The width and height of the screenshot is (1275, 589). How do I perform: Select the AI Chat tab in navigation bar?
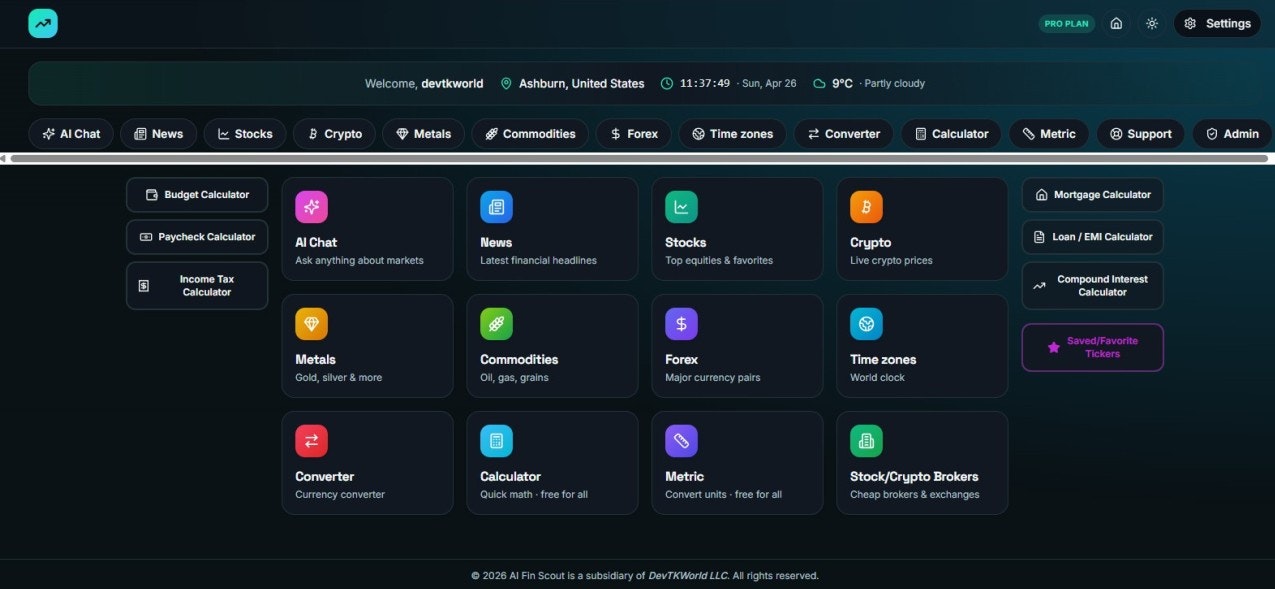71,134
